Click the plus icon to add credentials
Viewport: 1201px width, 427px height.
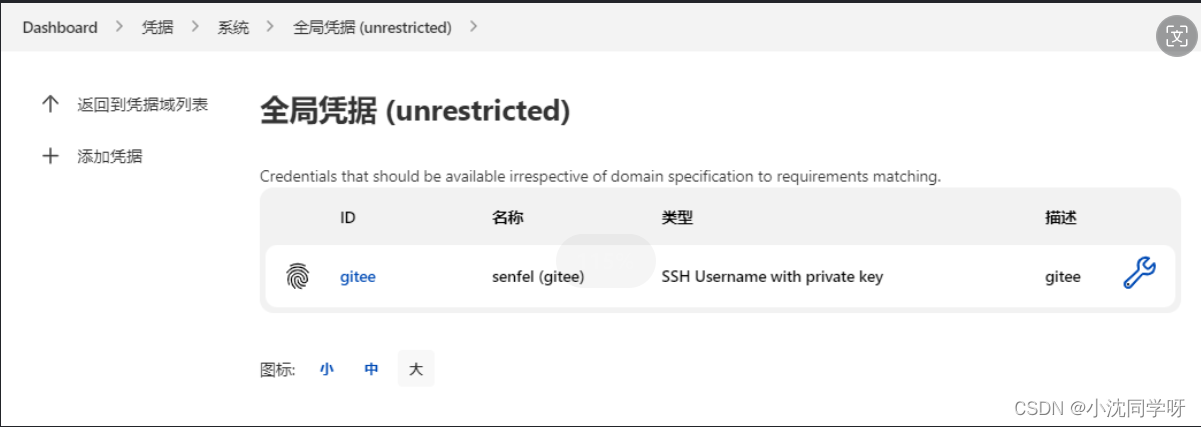[50, 156]
